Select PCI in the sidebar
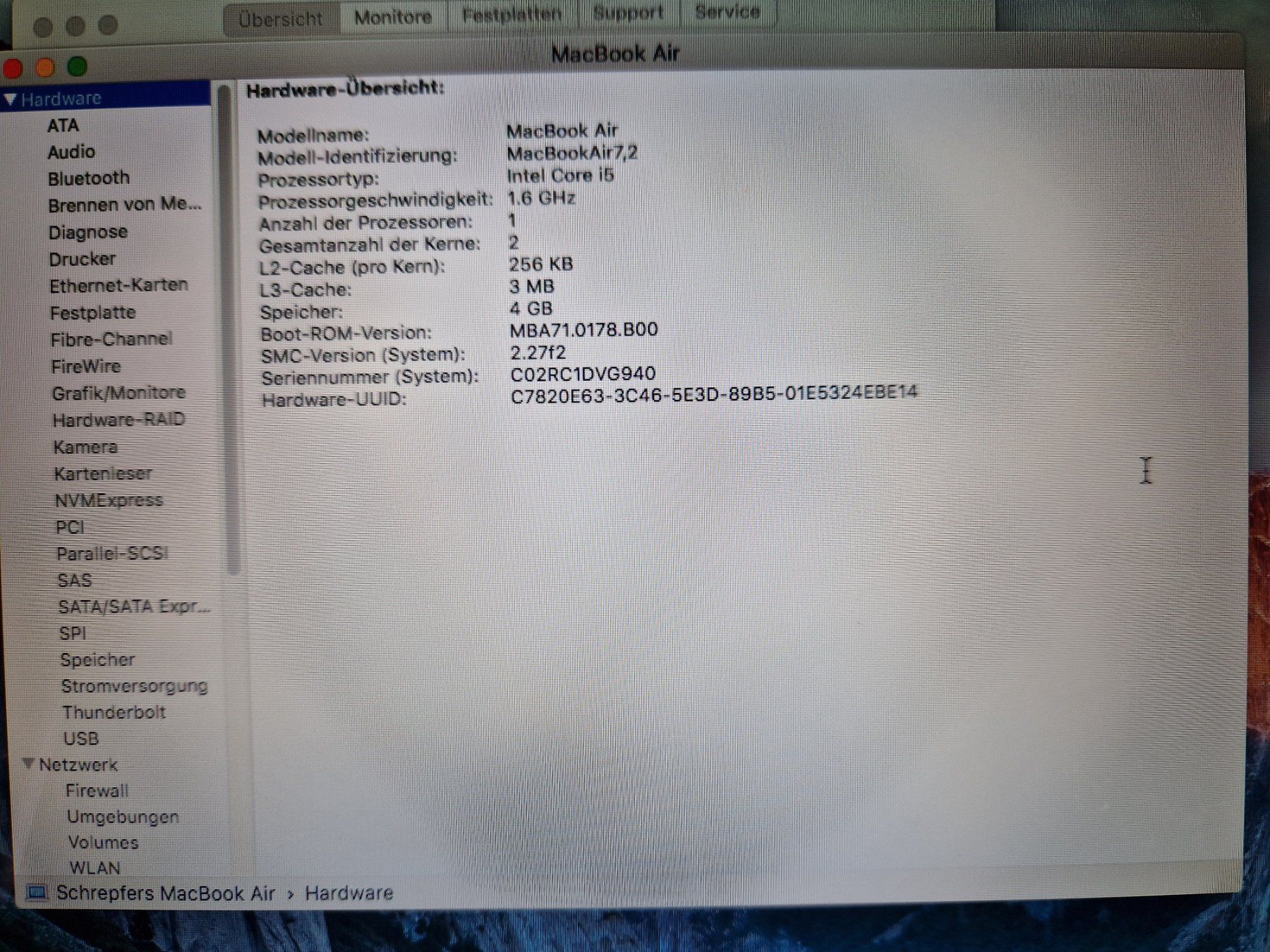1270x952 pixels. coord(70,527)
